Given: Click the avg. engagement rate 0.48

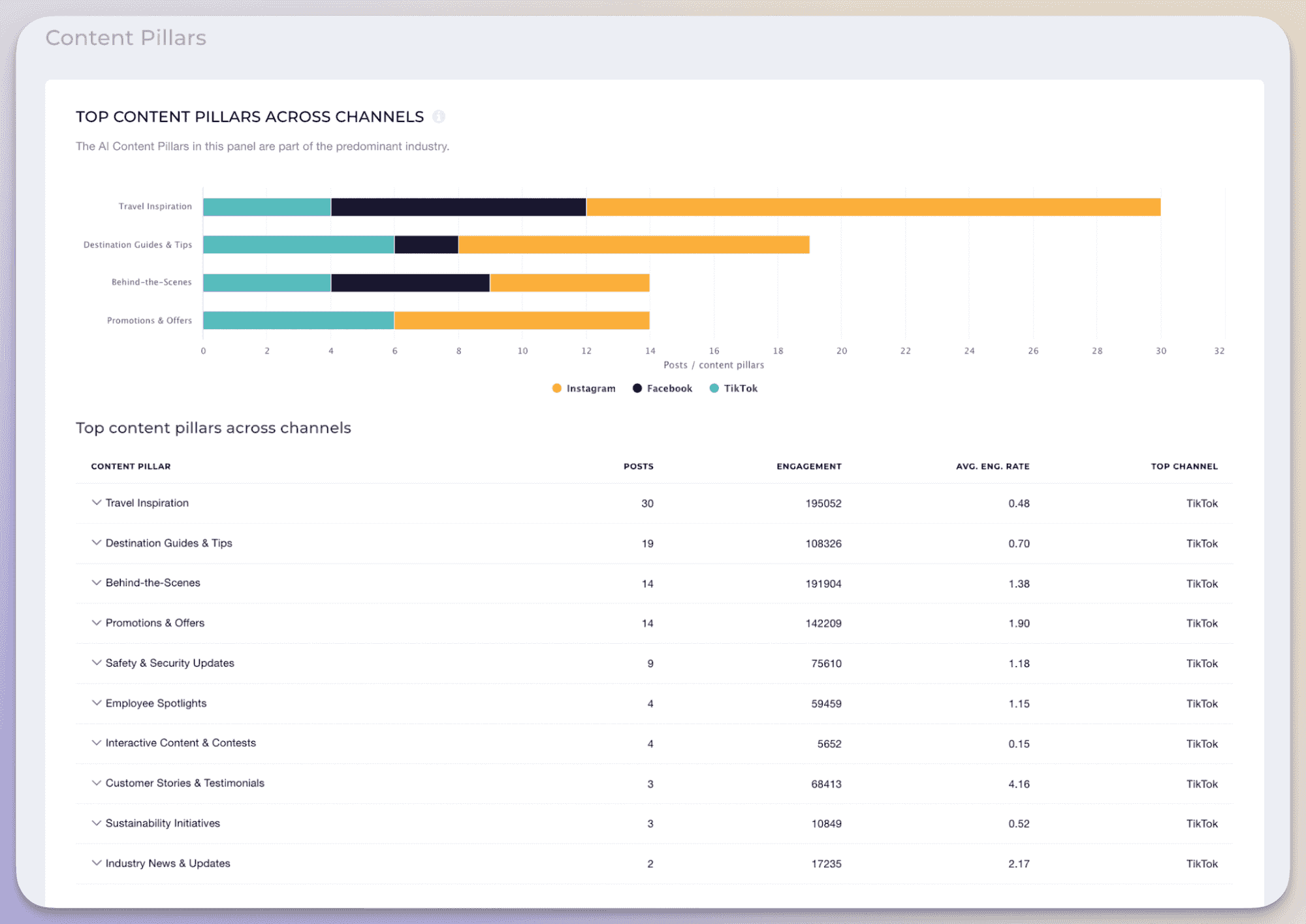Looking at the screenshot, I should (x=1019, y=503).
